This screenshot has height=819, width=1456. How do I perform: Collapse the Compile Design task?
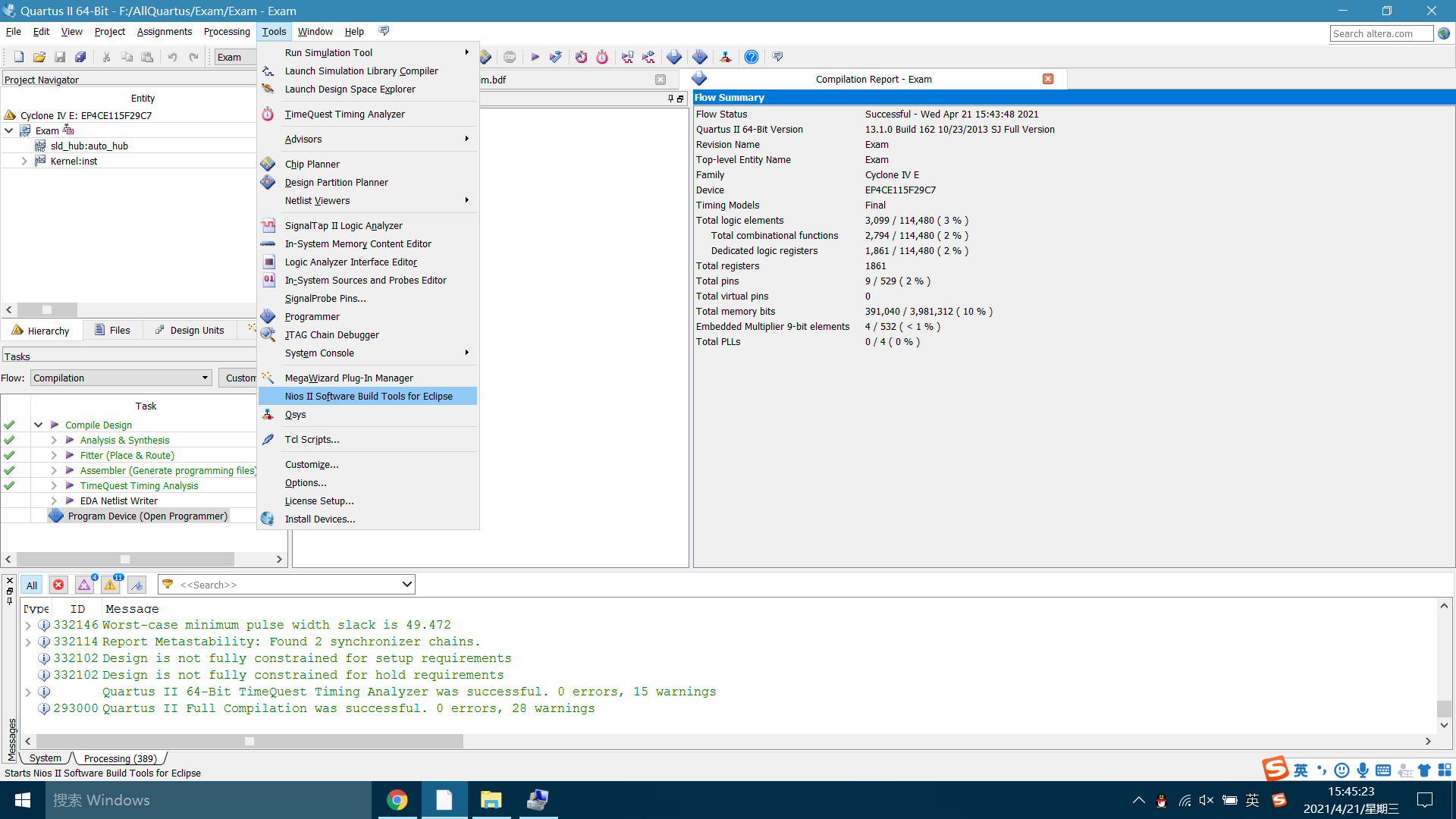pyautogui.click(x=38, y=425)
